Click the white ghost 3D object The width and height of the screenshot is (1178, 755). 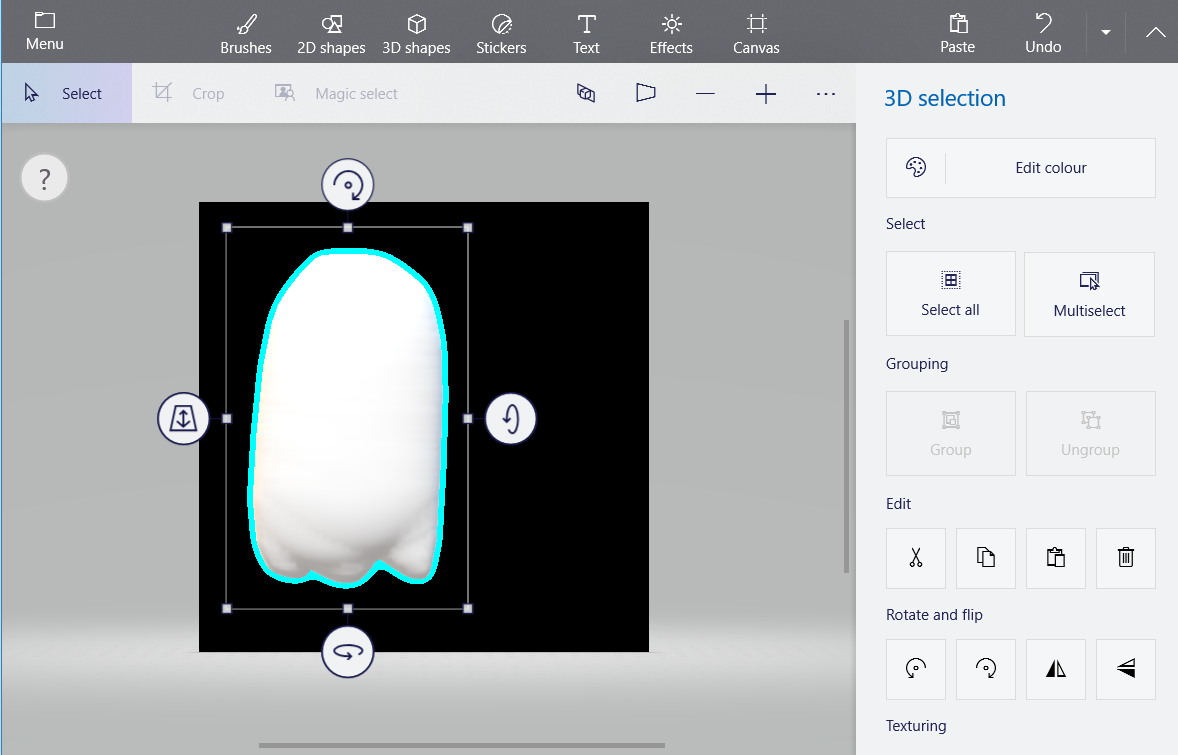click(349, 417)
